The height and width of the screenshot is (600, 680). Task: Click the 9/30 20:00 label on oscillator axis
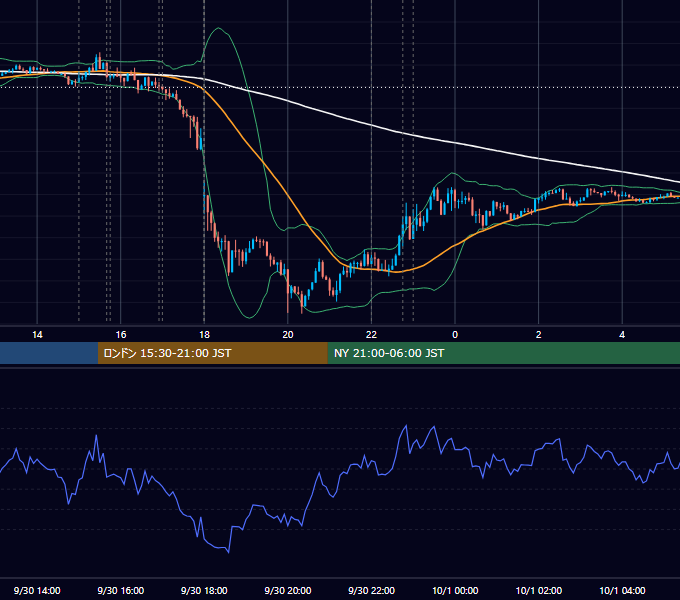tap(288, 590)
